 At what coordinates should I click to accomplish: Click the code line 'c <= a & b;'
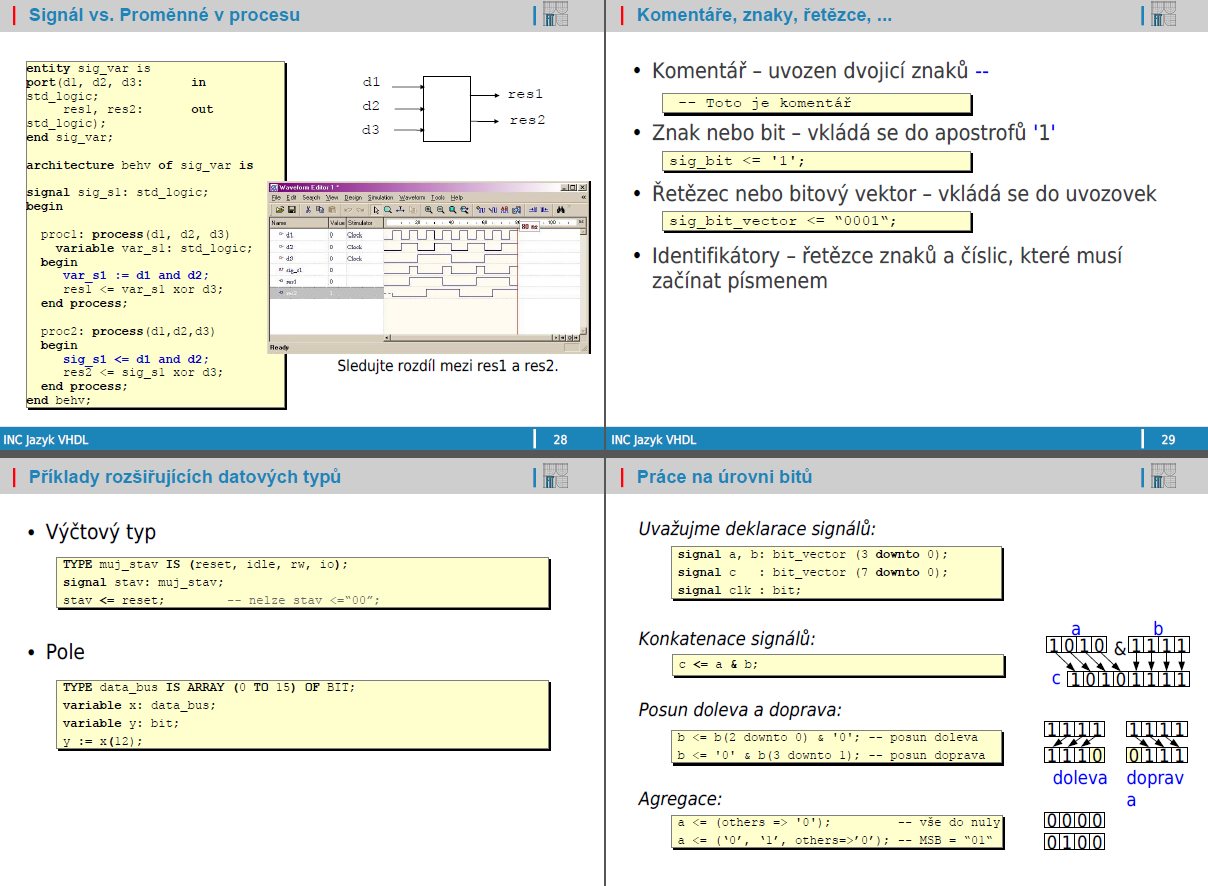click(719, 665)
